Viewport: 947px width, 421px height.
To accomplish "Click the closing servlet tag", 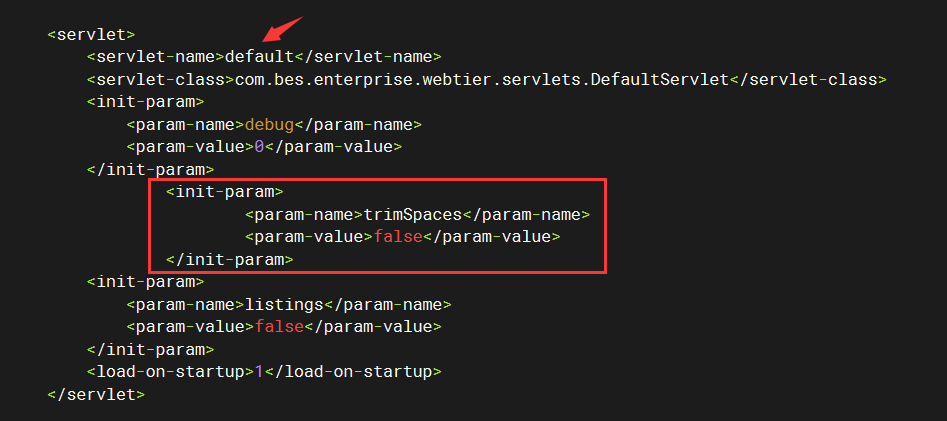I will (x=96, y=394).
